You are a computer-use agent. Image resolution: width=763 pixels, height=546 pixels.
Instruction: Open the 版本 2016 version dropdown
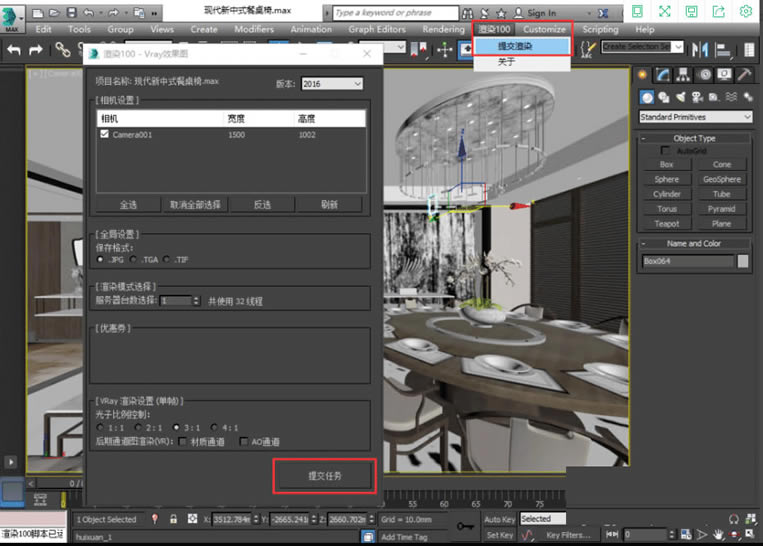332,84
